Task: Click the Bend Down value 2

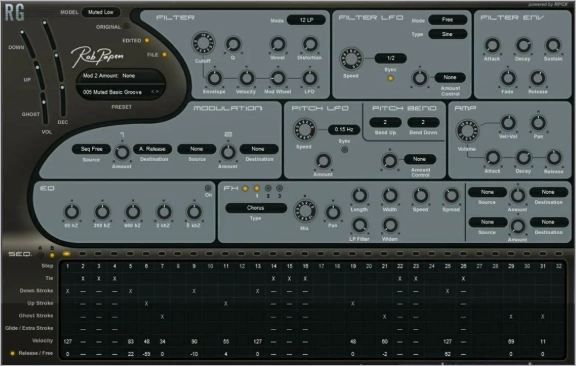Action: click(423, 122)
